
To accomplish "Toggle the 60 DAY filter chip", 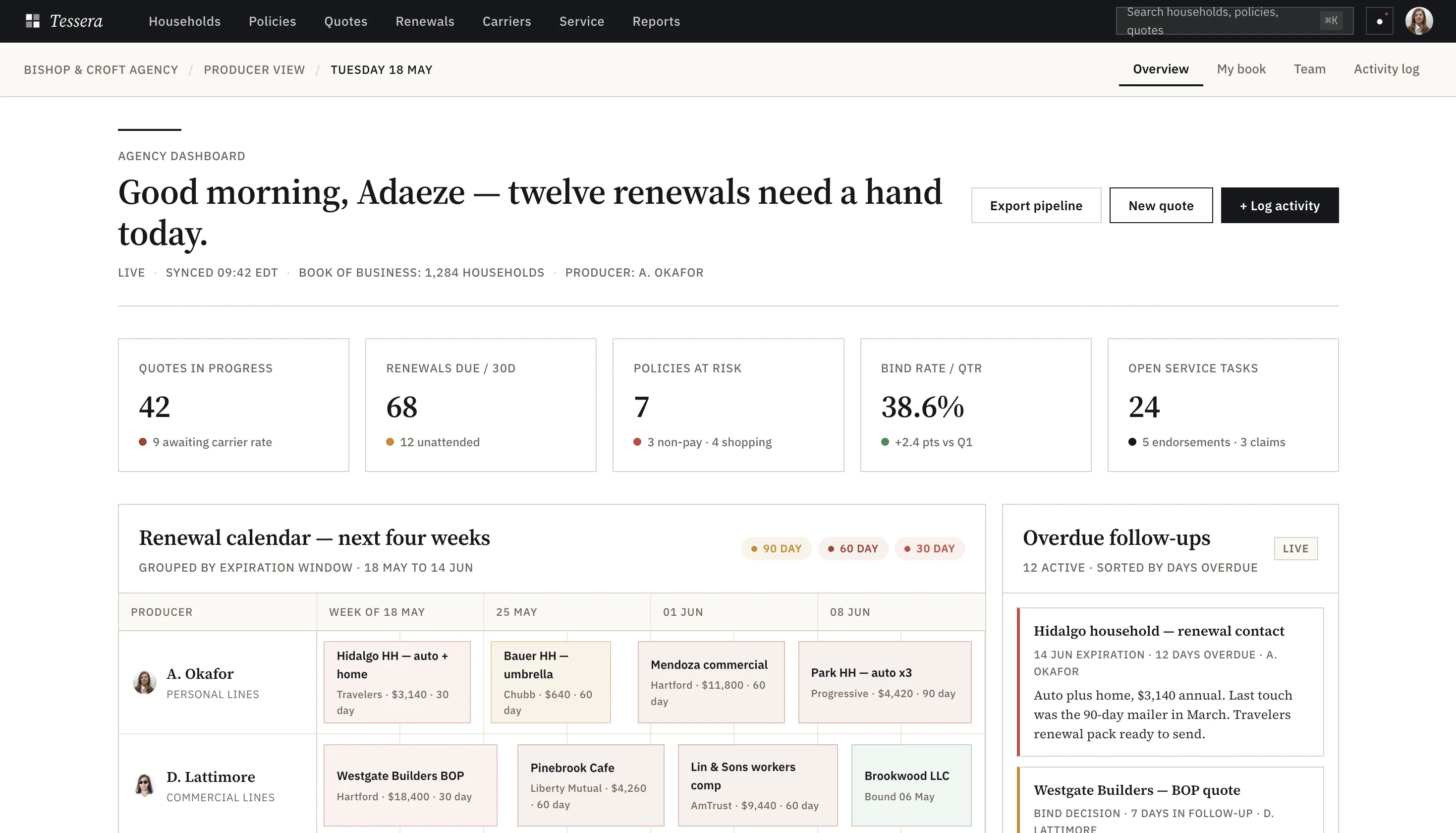I will pyautogui.click(x=853, y=549).
